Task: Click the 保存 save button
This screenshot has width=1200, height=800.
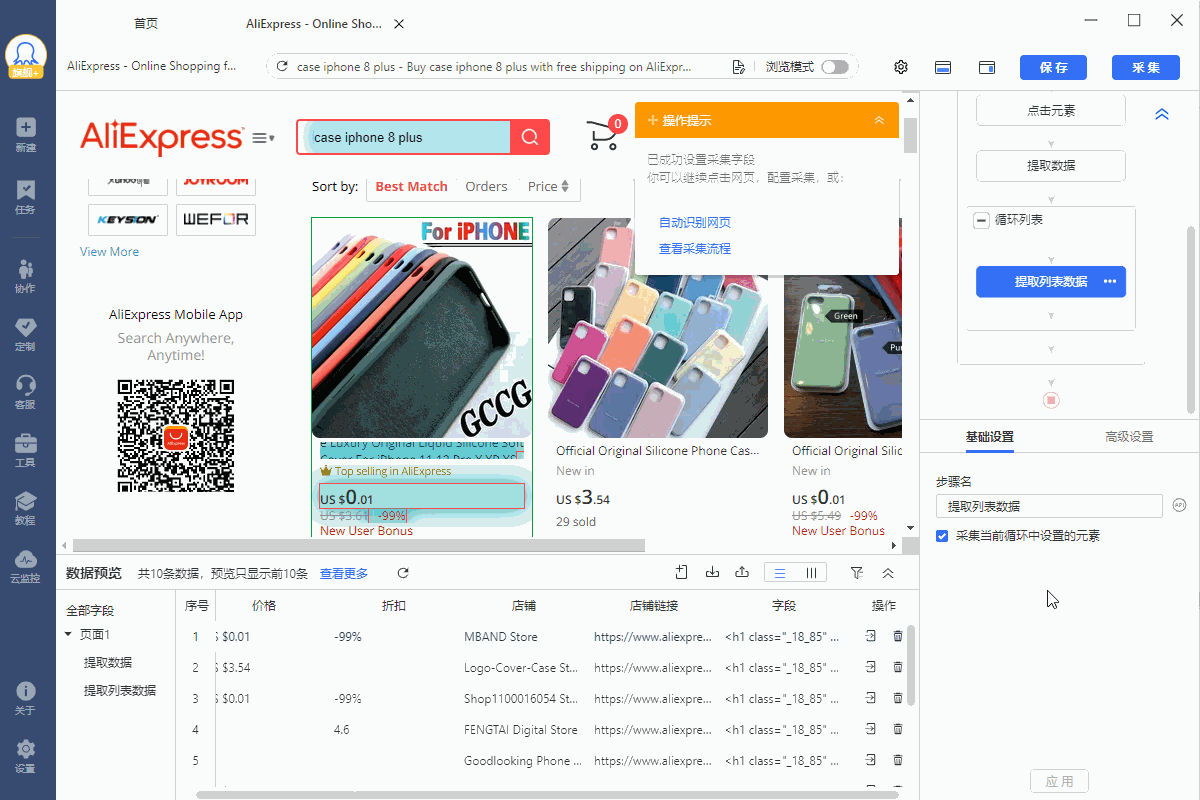Action: point(1053,67)
